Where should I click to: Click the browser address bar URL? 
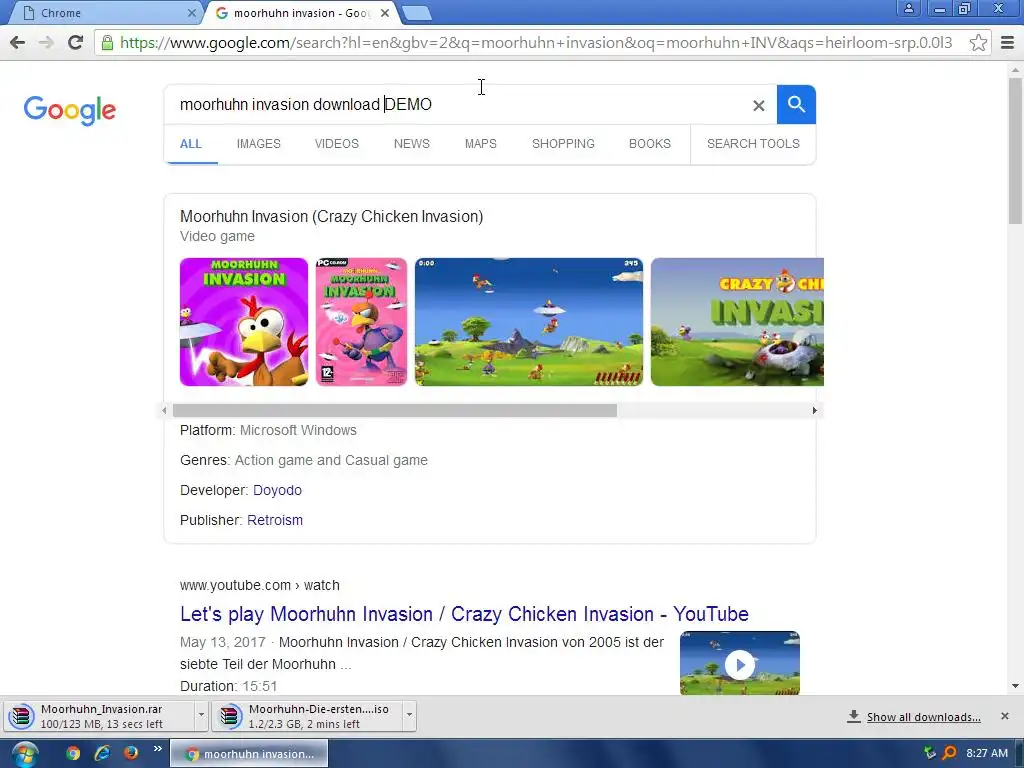(536, 43)
